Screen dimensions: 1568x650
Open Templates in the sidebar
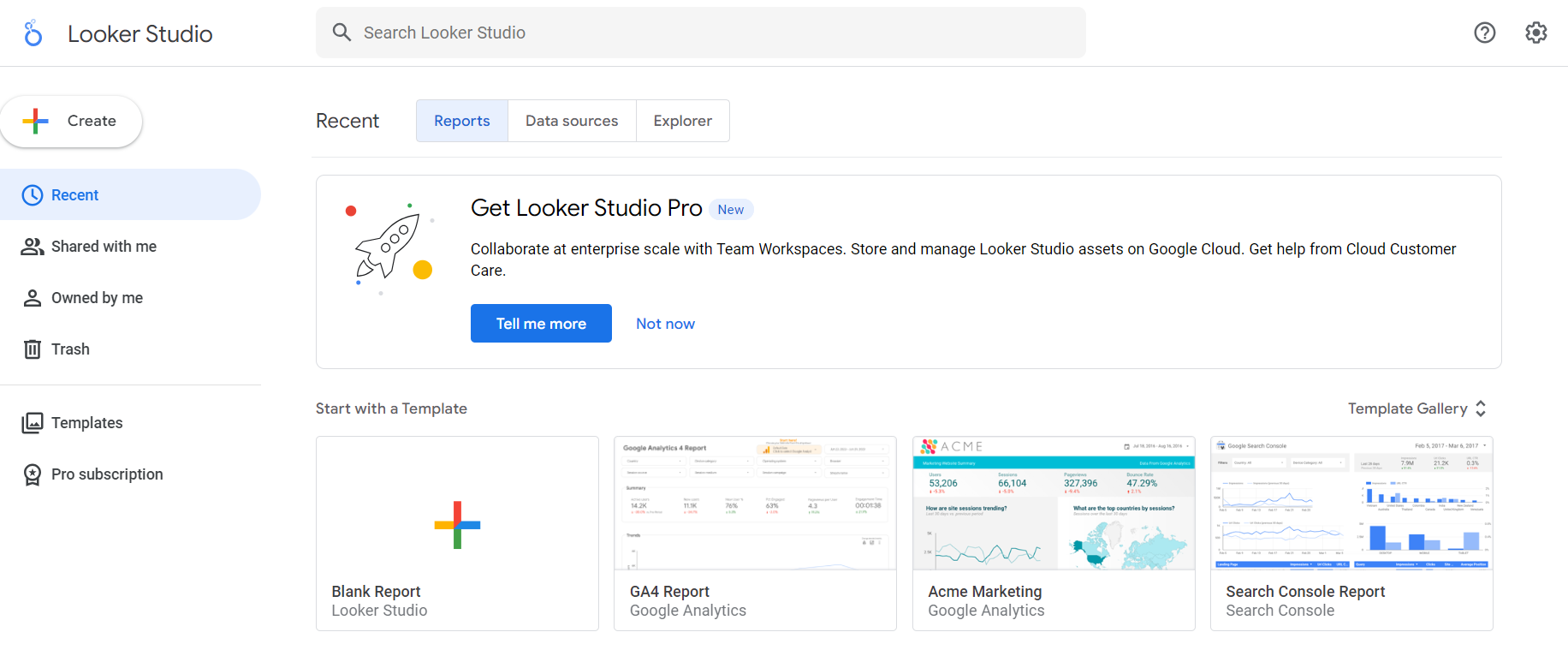(130, 423)
